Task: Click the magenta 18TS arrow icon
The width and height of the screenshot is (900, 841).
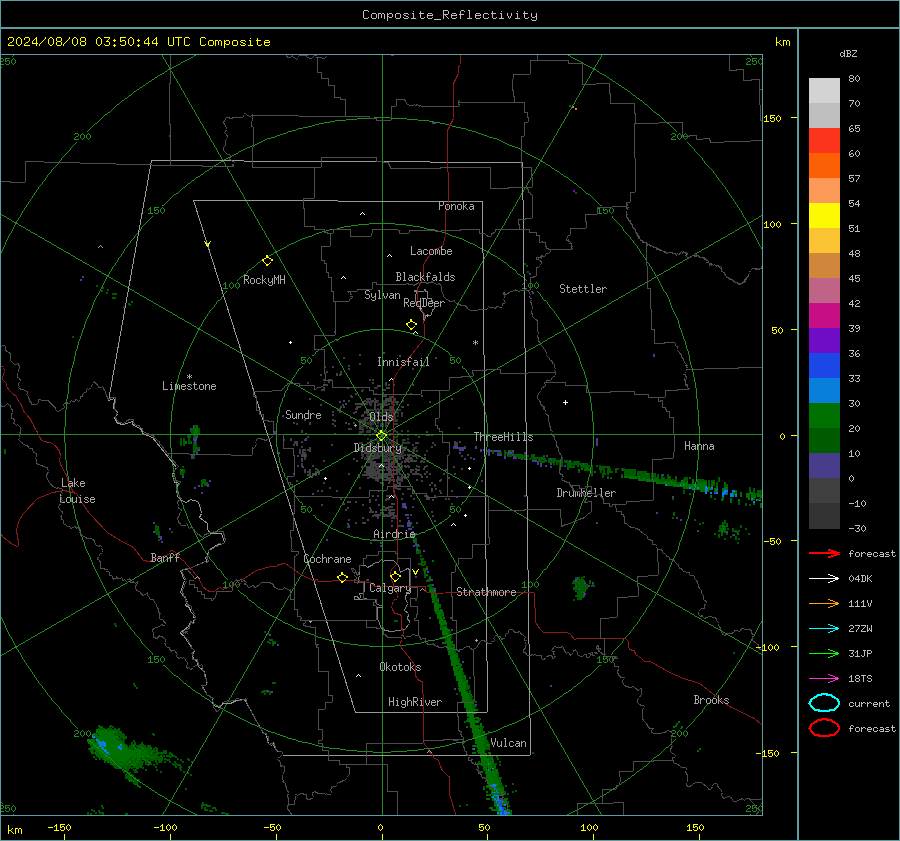Action: 824,678
